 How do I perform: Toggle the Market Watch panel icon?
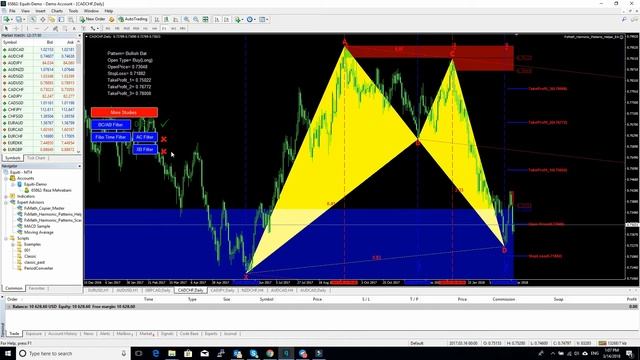33,19
